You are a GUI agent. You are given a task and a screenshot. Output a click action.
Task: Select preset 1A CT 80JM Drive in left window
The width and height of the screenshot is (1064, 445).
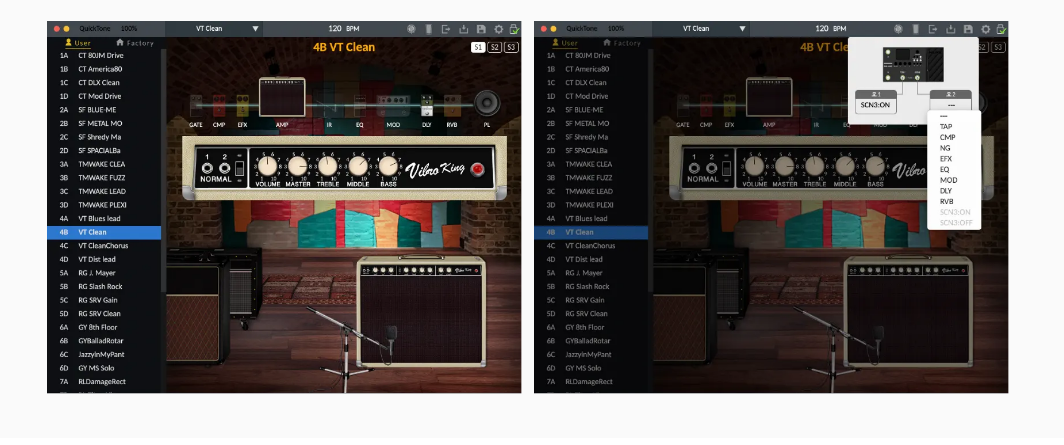pyautogui.click(x=104, y=56)
